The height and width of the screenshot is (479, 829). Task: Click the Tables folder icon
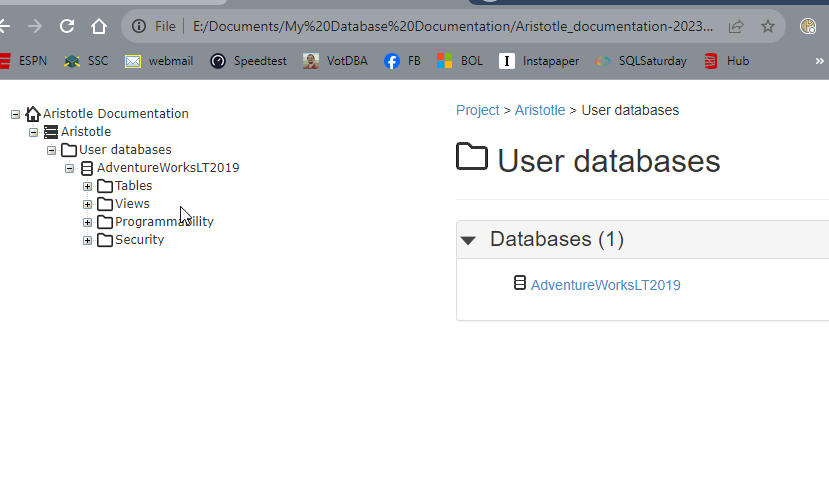(105, 186)
